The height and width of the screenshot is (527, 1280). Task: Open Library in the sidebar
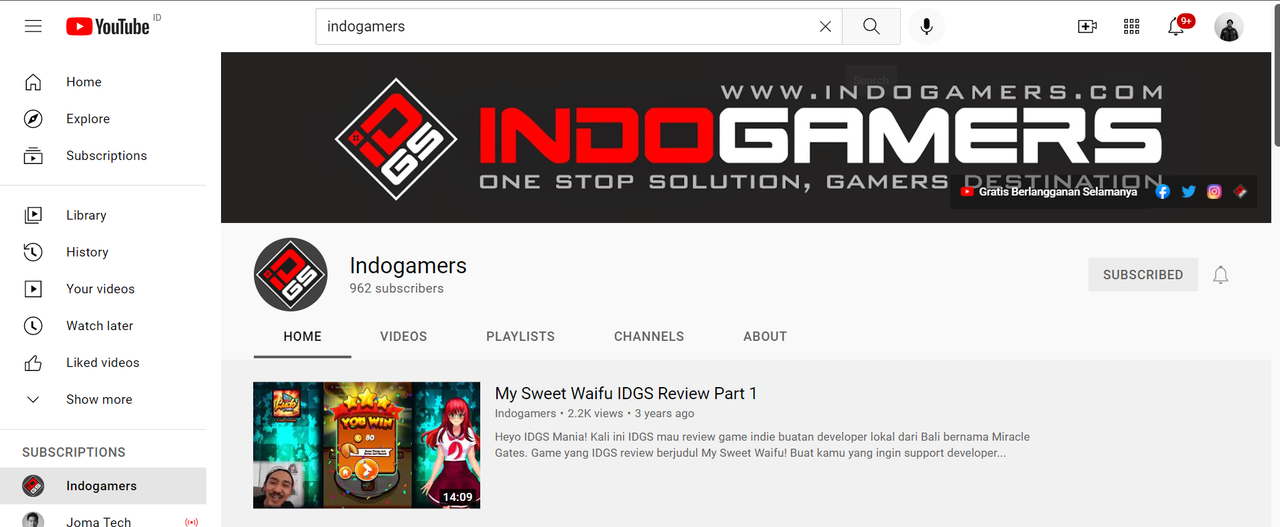pyautogui.click(x=103, y=215)
